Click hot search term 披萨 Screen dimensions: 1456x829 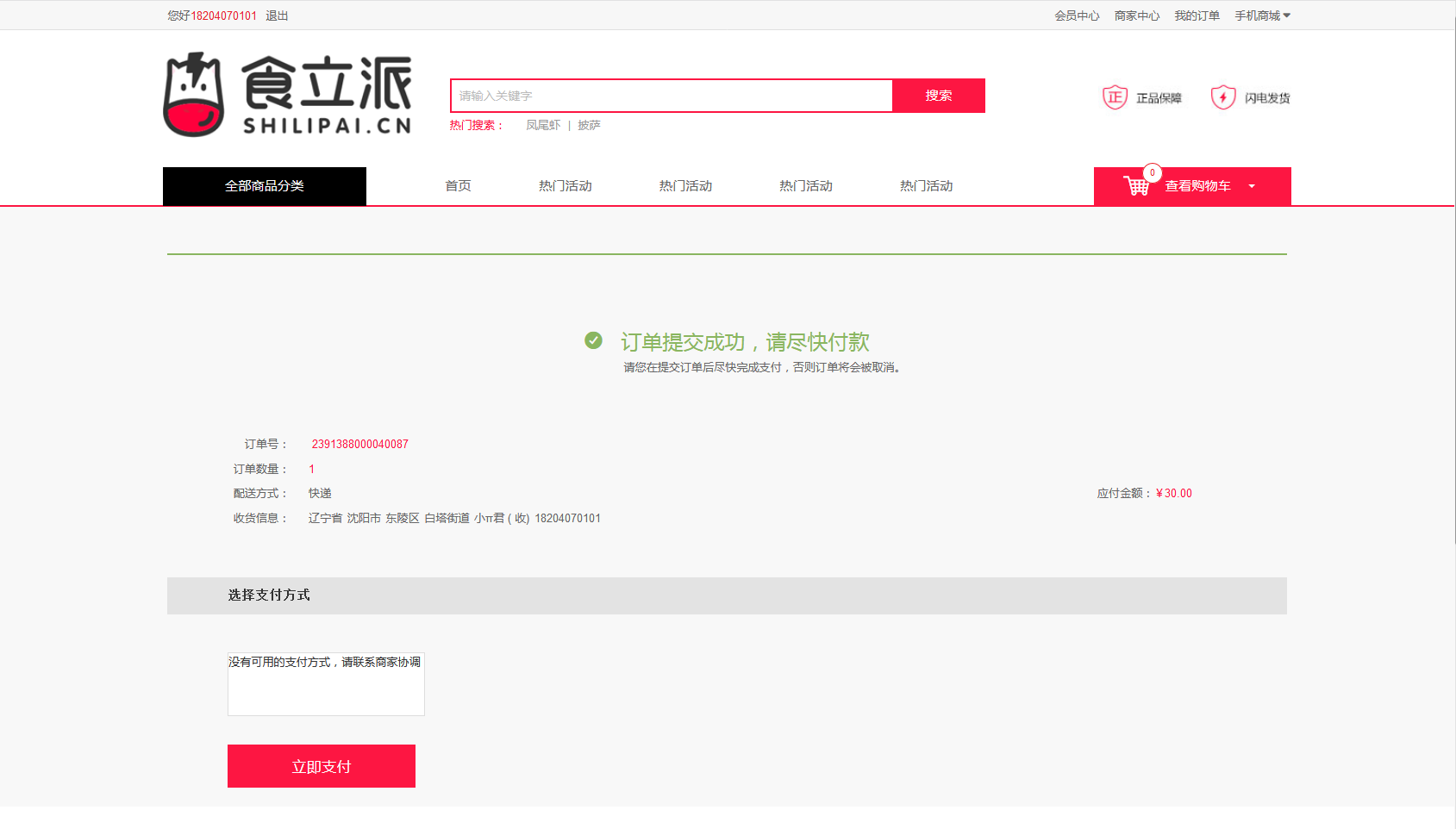[x=589, y=125]
